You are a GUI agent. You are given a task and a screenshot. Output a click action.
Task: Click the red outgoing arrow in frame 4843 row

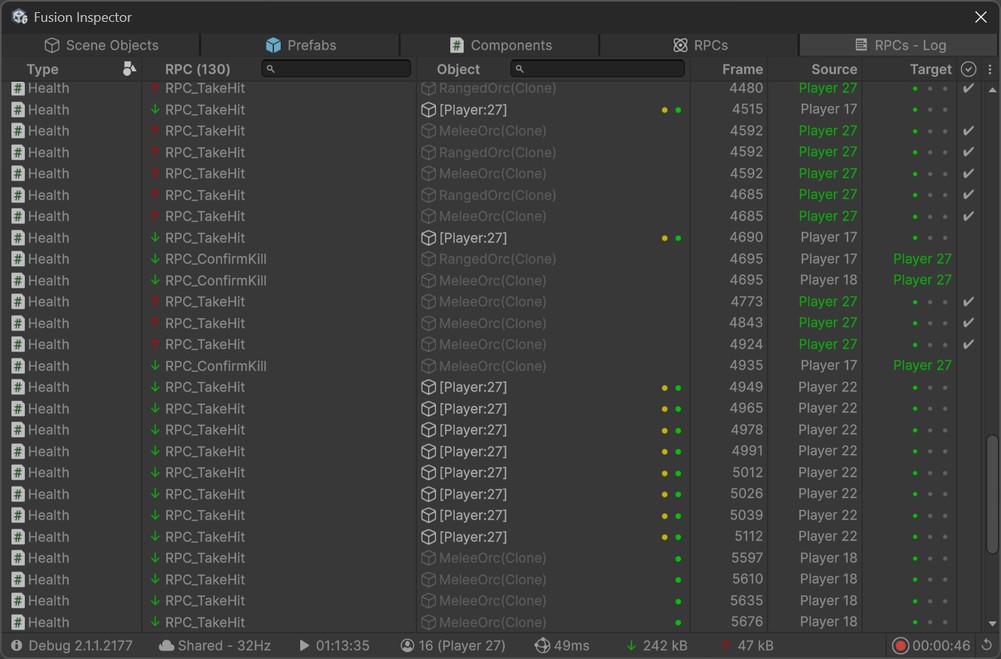(154, 322)
